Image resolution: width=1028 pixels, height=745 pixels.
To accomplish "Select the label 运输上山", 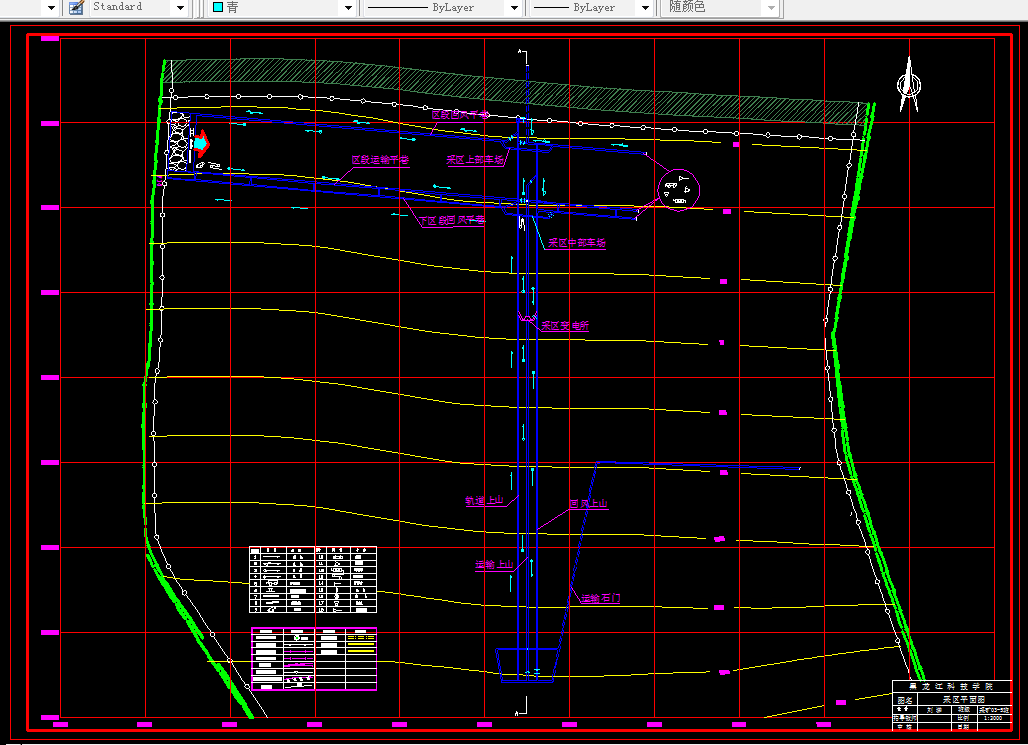I will pos(494,565).
